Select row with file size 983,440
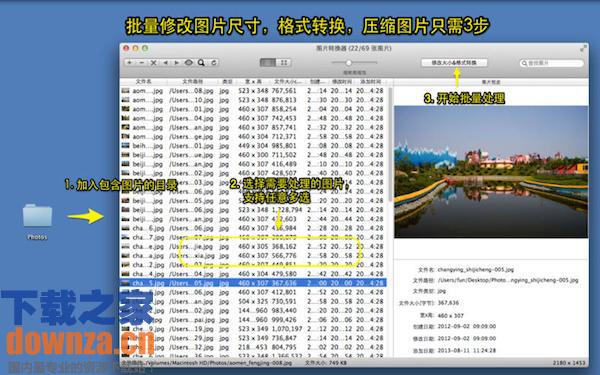Viewport: 600px width, 375px height. 253,311
